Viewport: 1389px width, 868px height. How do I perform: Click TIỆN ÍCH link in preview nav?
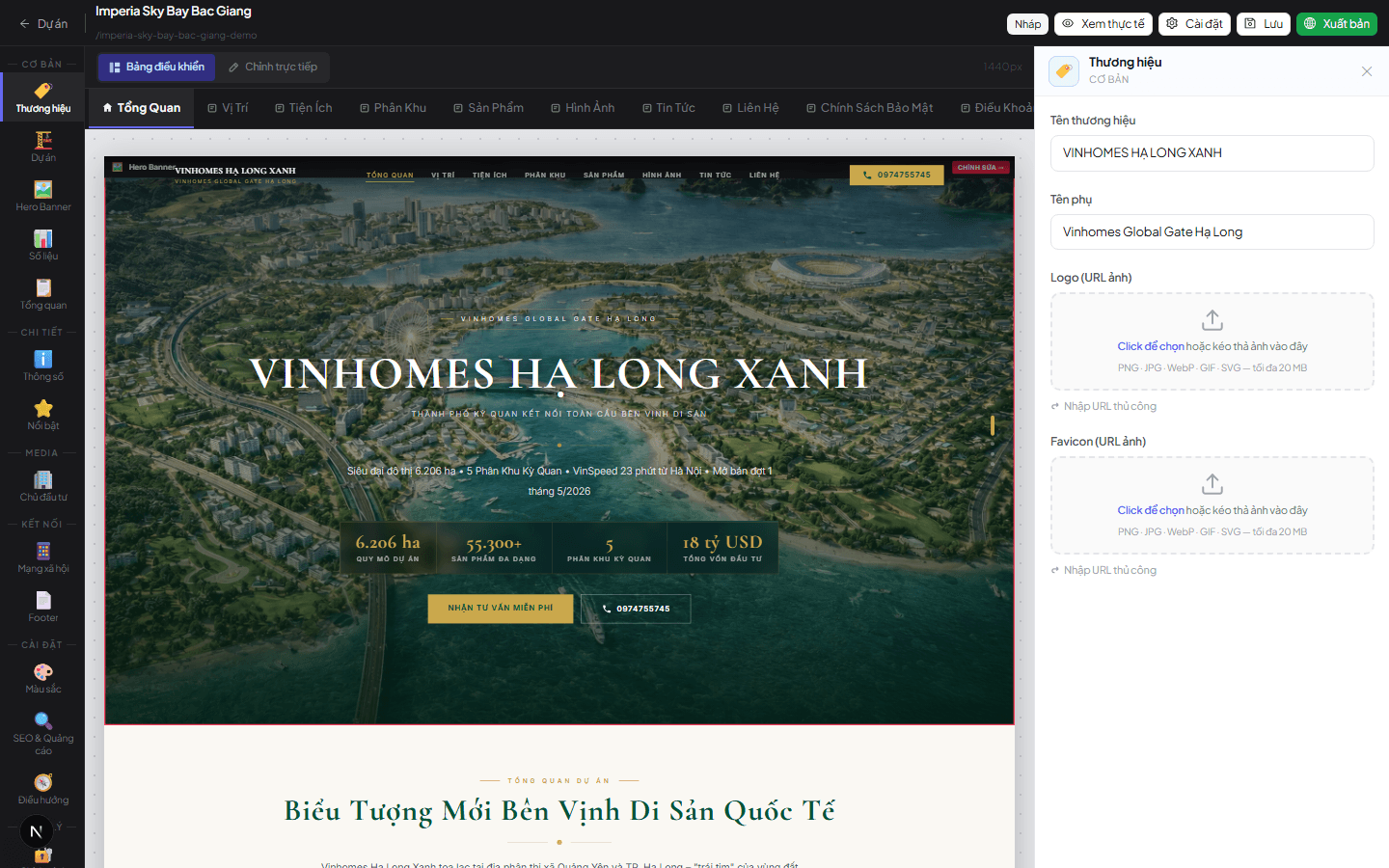490,176
